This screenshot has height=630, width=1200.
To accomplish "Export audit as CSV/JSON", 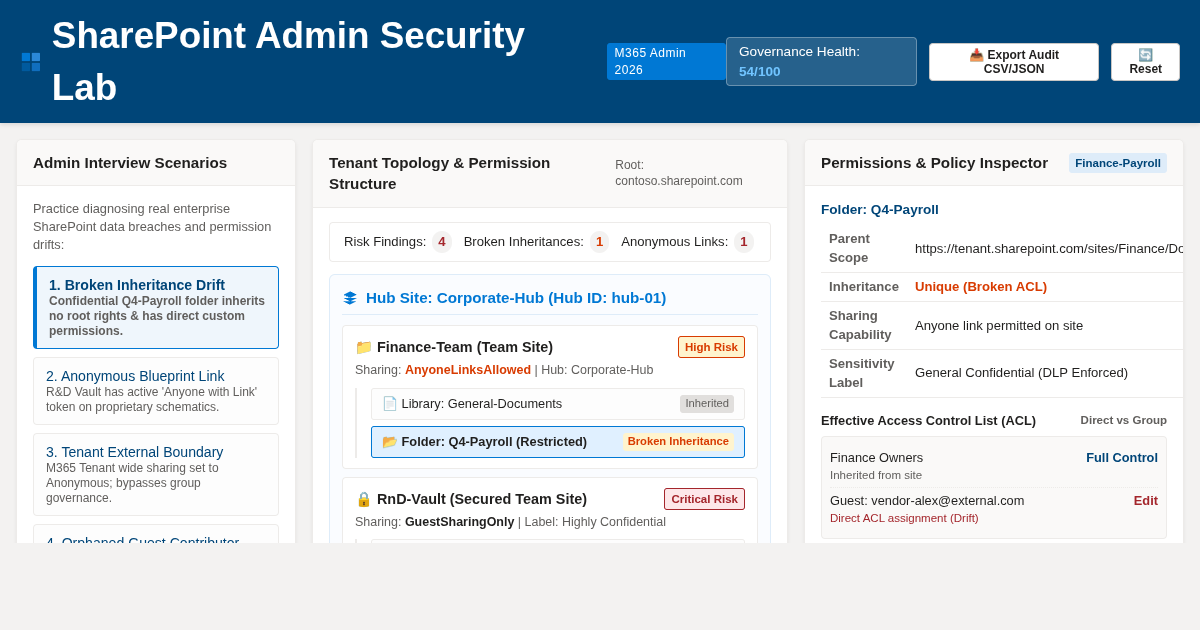I will [1014, 62].
